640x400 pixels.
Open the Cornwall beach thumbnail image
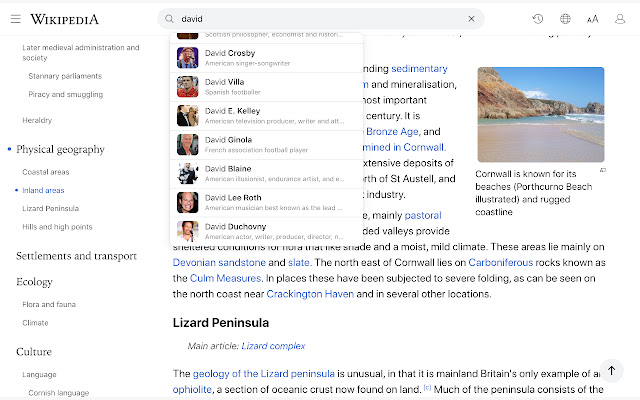pyautogui.click(x=540, y=113)
